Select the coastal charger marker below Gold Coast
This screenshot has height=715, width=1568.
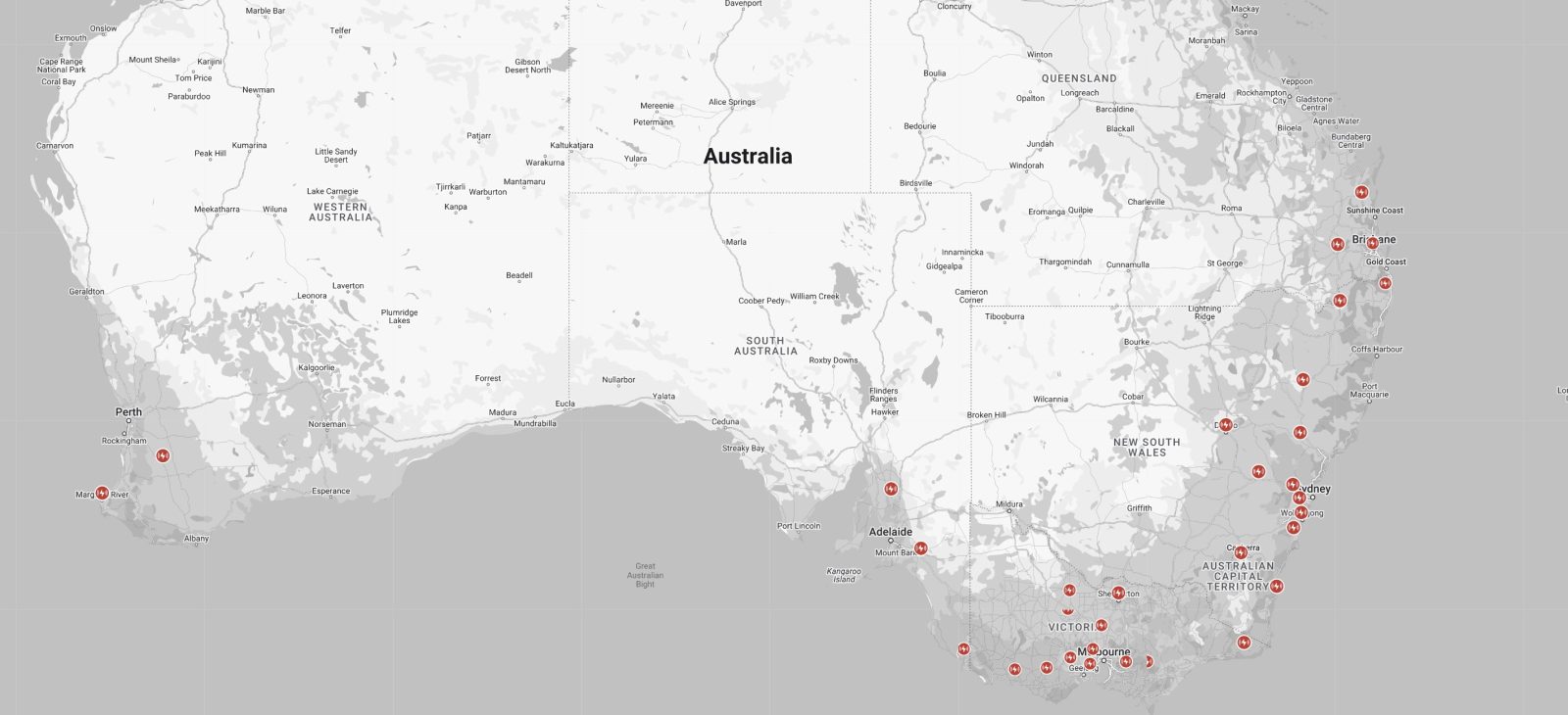(1385, 284)
